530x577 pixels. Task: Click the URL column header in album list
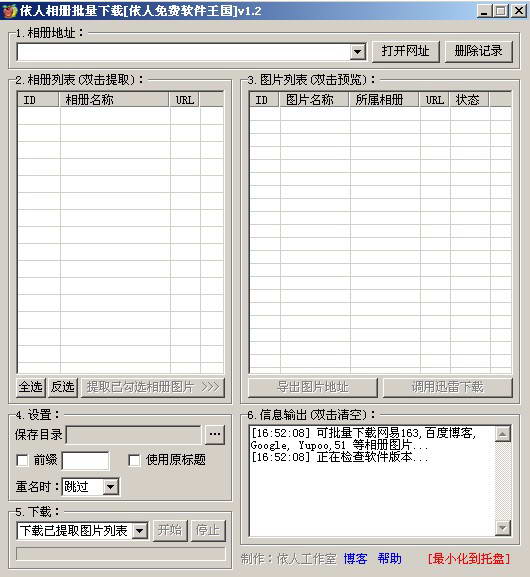pos(184,100)
